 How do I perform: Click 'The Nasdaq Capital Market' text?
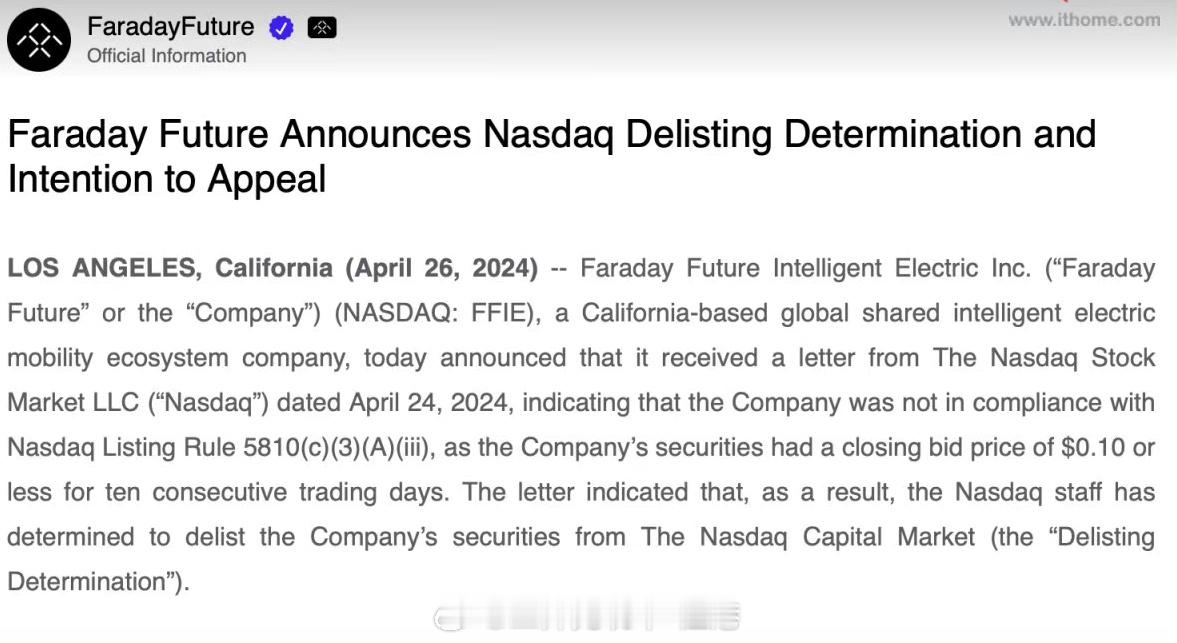(808, 537)
